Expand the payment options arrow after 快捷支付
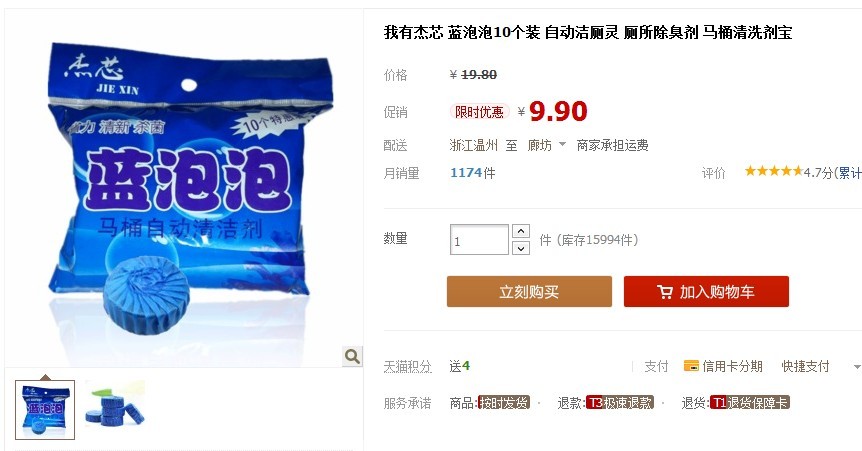 coord(857,367)
